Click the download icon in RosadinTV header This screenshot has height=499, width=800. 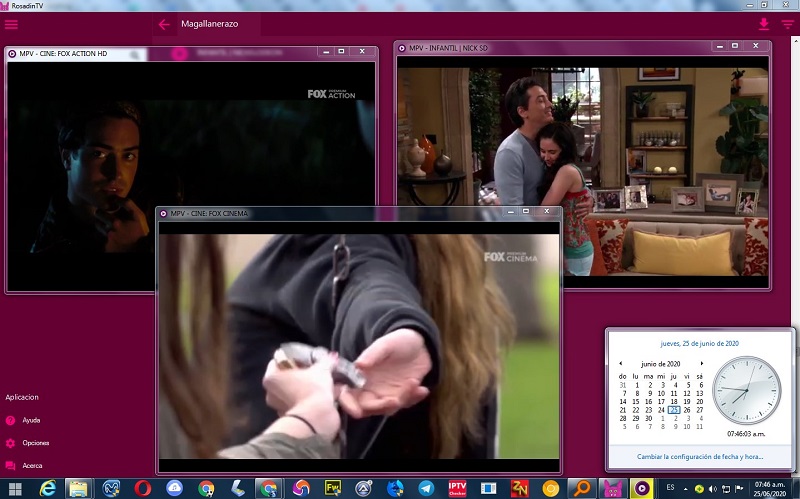pyautogui.click(x=764, y=24)
